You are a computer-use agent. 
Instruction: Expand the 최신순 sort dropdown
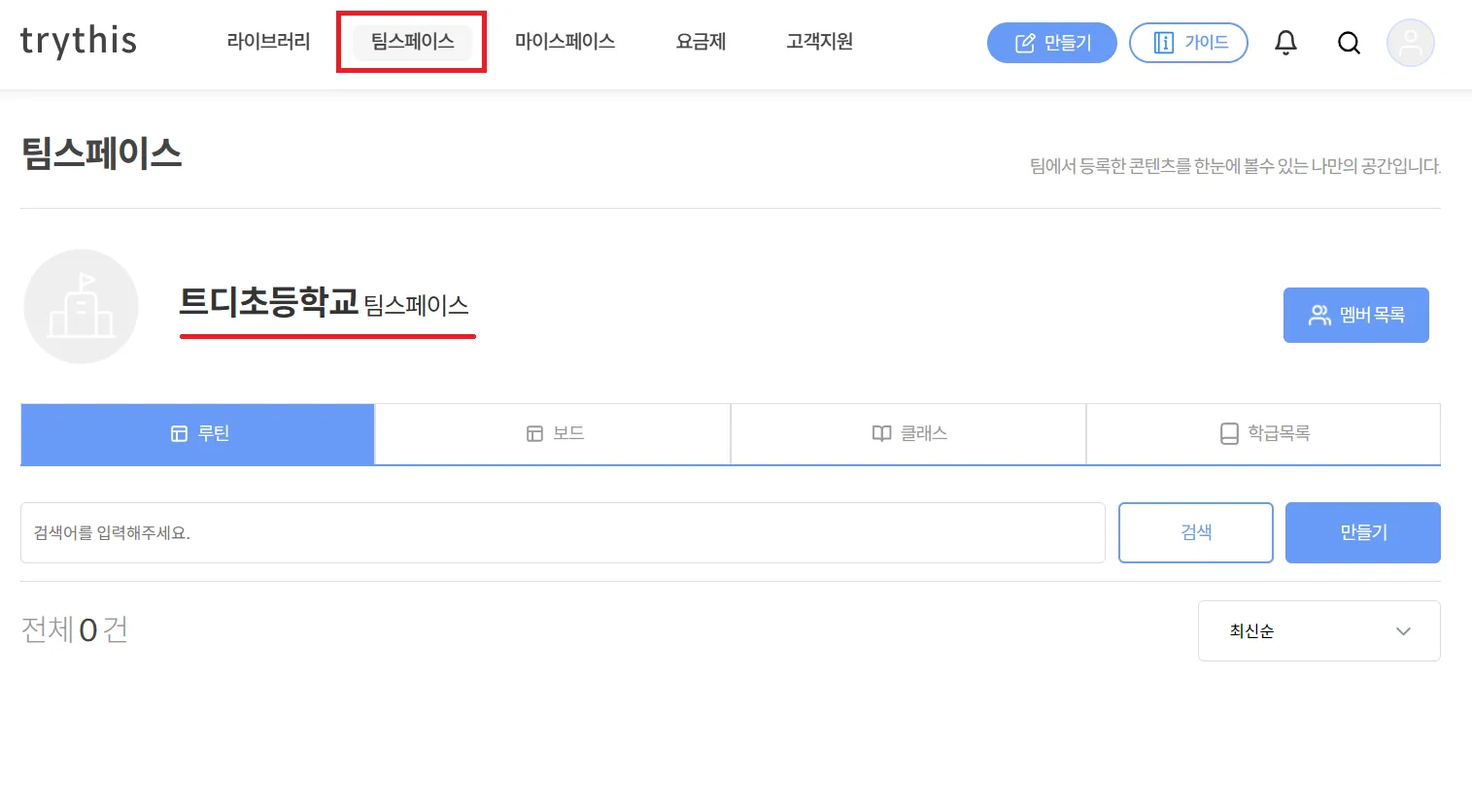coord(1318,631)
